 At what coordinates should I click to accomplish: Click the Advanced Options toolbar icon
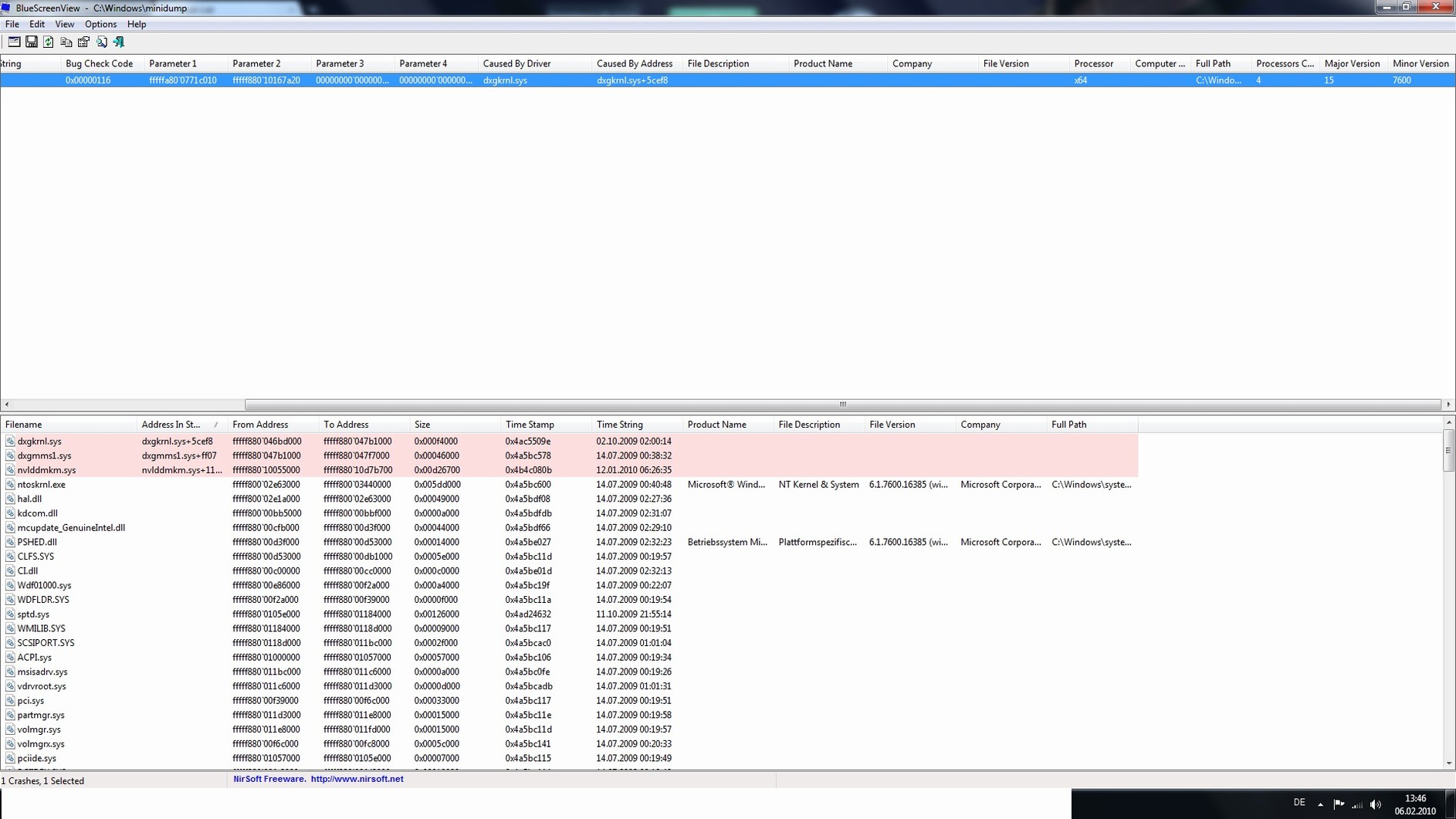click(14, 42)
